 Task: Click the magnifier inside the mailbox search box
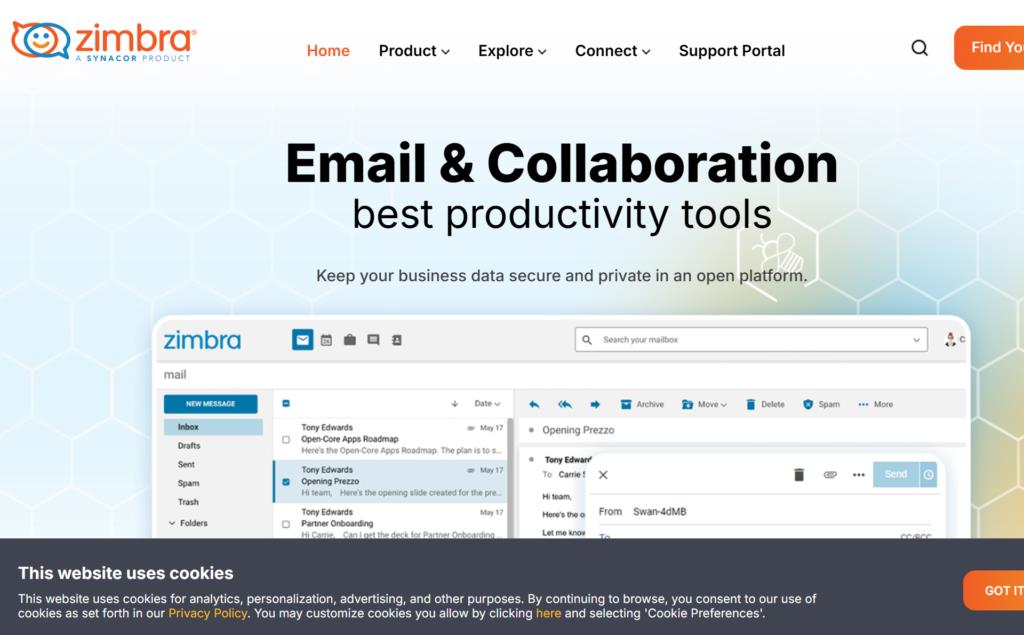[x=587, y=340]
